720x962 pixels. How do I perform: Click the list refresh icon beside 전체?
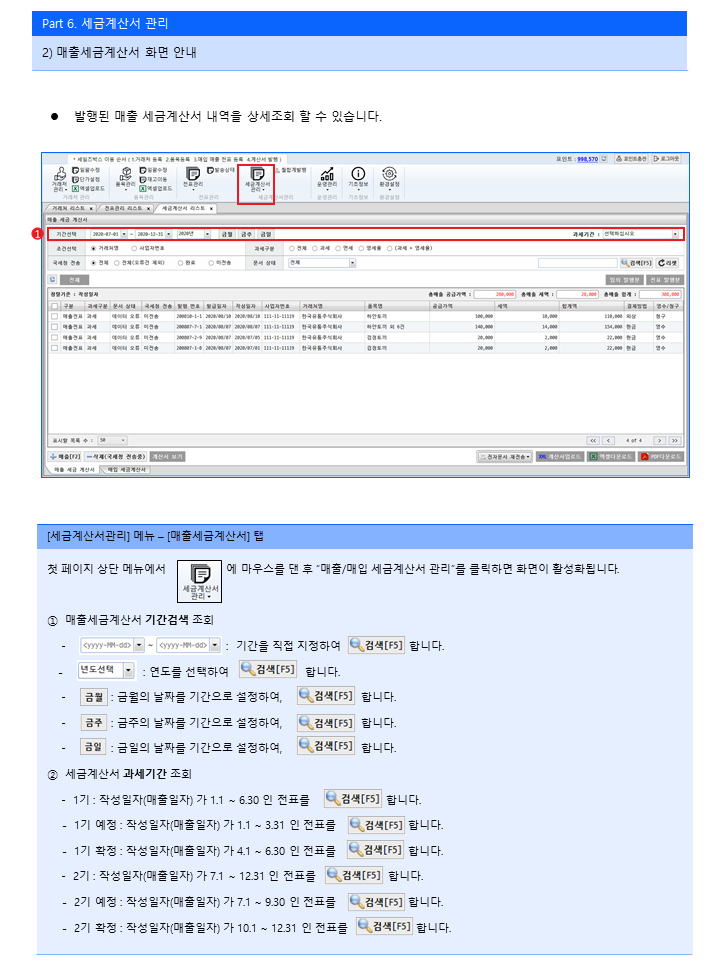click(x=53, y=280)
